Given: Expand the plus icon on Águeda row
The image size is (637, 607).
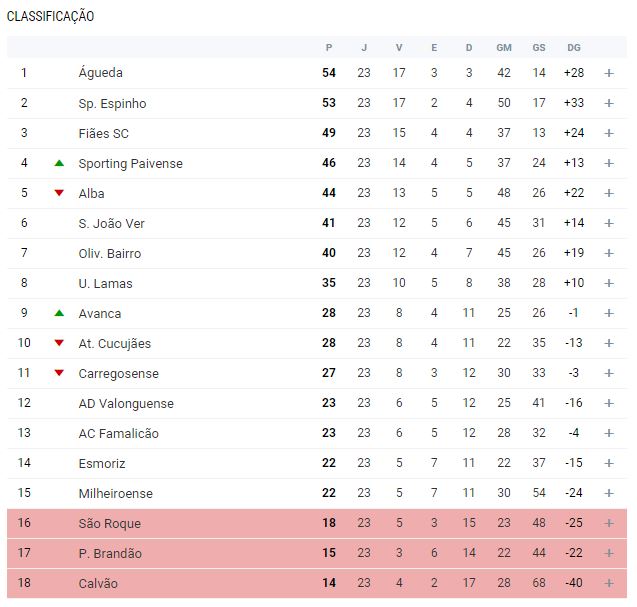Looking at the screenshot, I should (x=609, y=73).
